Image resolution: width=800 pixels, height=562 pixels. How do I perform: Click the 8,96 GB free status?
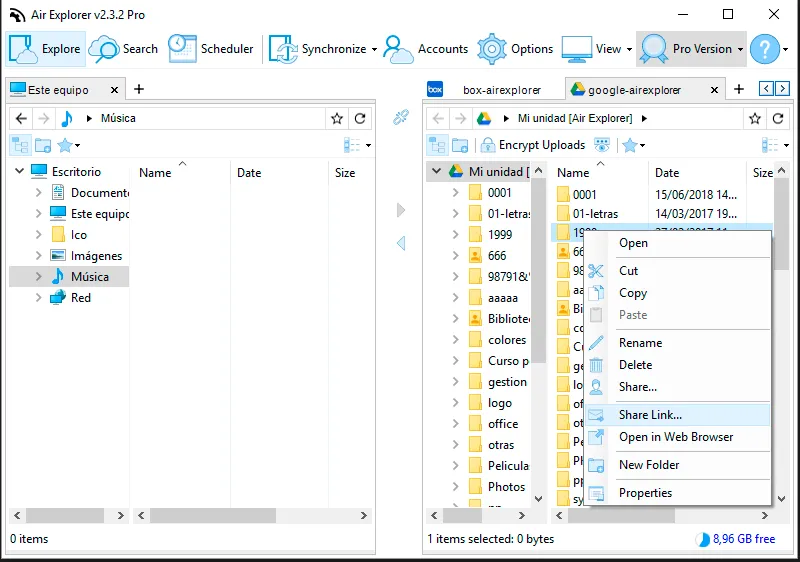(736, 539)
